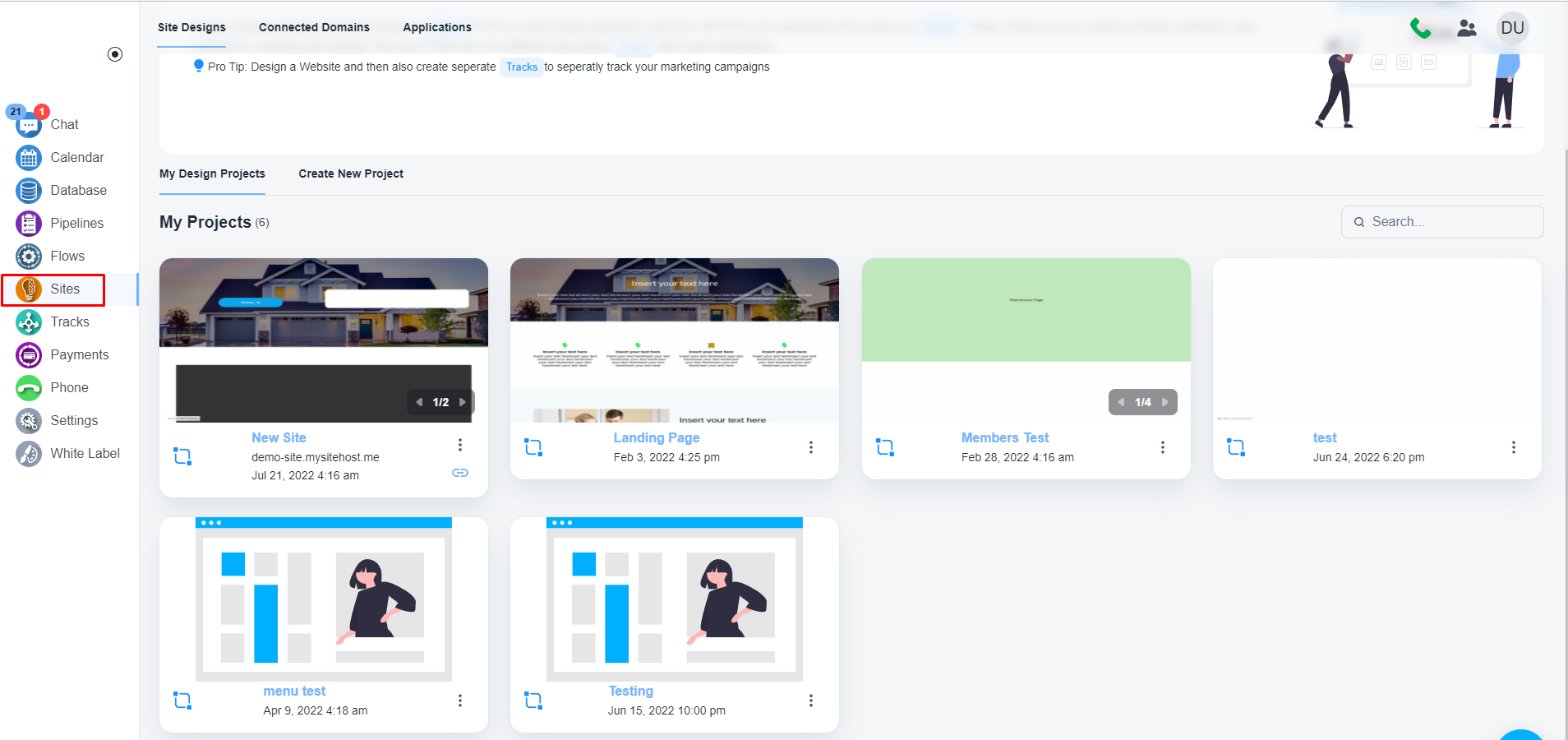
Task: Open the three-dot menu for New Site
Action: coord(460,445)
